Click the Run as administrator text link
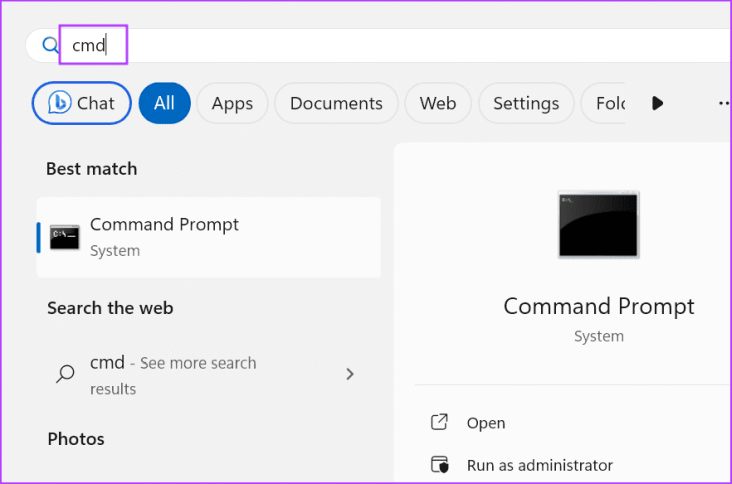Screen dimensions: 732x484 (539, 465)
